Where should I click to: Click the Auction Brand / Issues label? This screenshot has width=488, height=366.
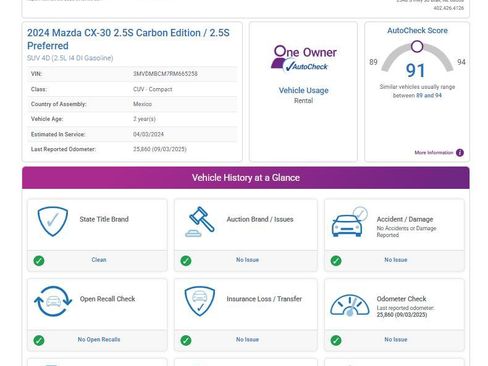point(260,219)
